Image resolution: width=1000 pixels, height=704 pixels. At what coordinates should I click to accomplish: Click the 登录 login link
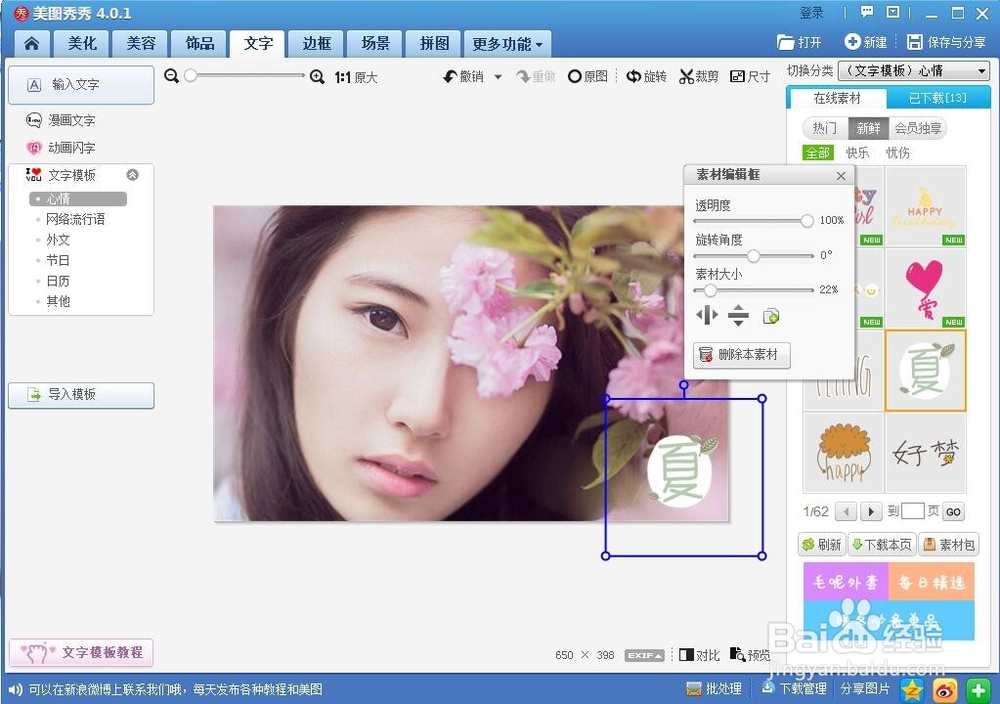tap(811, 13)
